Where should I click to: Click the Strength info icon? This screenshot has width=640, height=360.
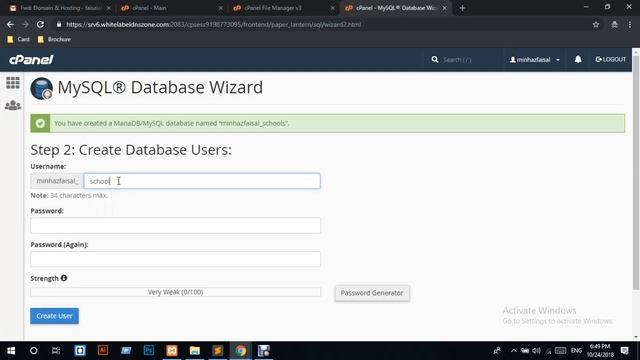tap(64, 278)
